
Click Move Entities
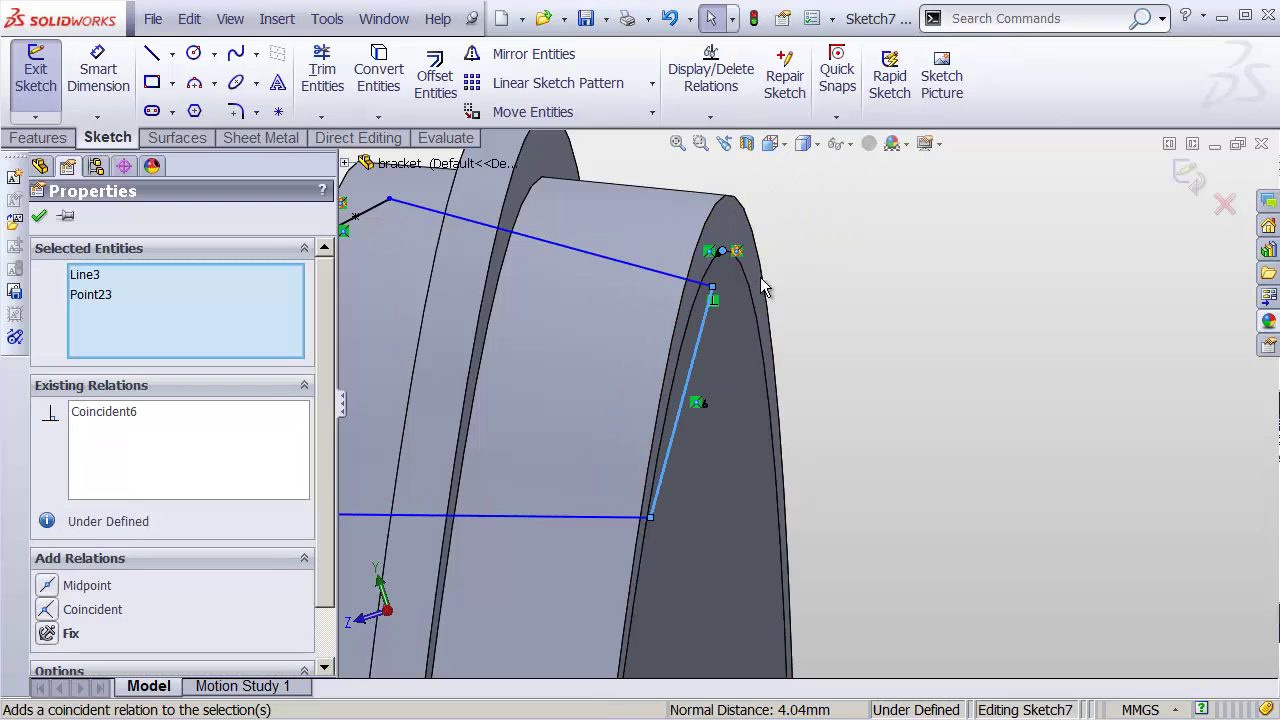tap(519, 112)
